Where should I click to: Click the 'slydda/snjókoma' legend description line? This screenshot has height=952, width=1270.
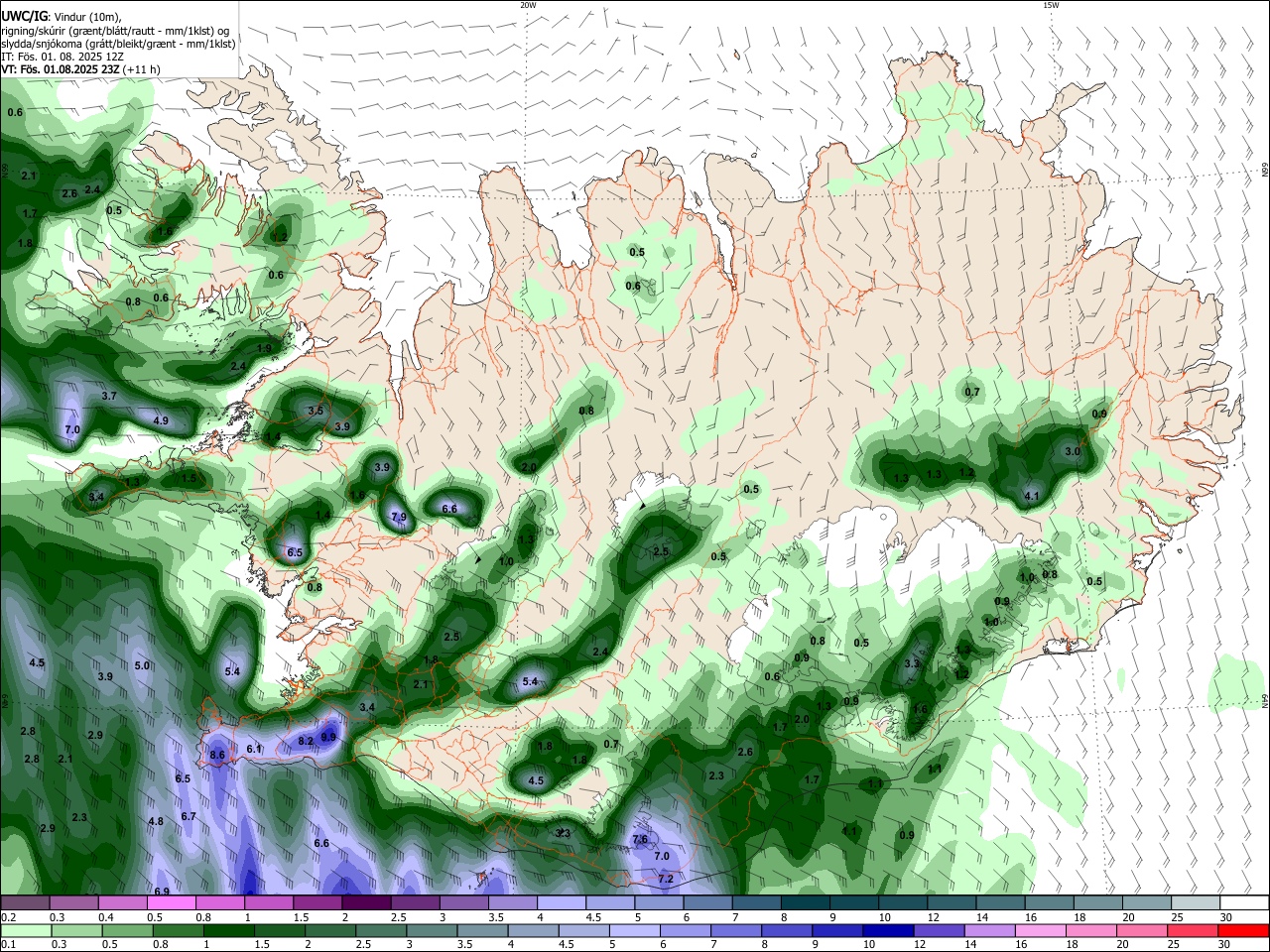118,43
